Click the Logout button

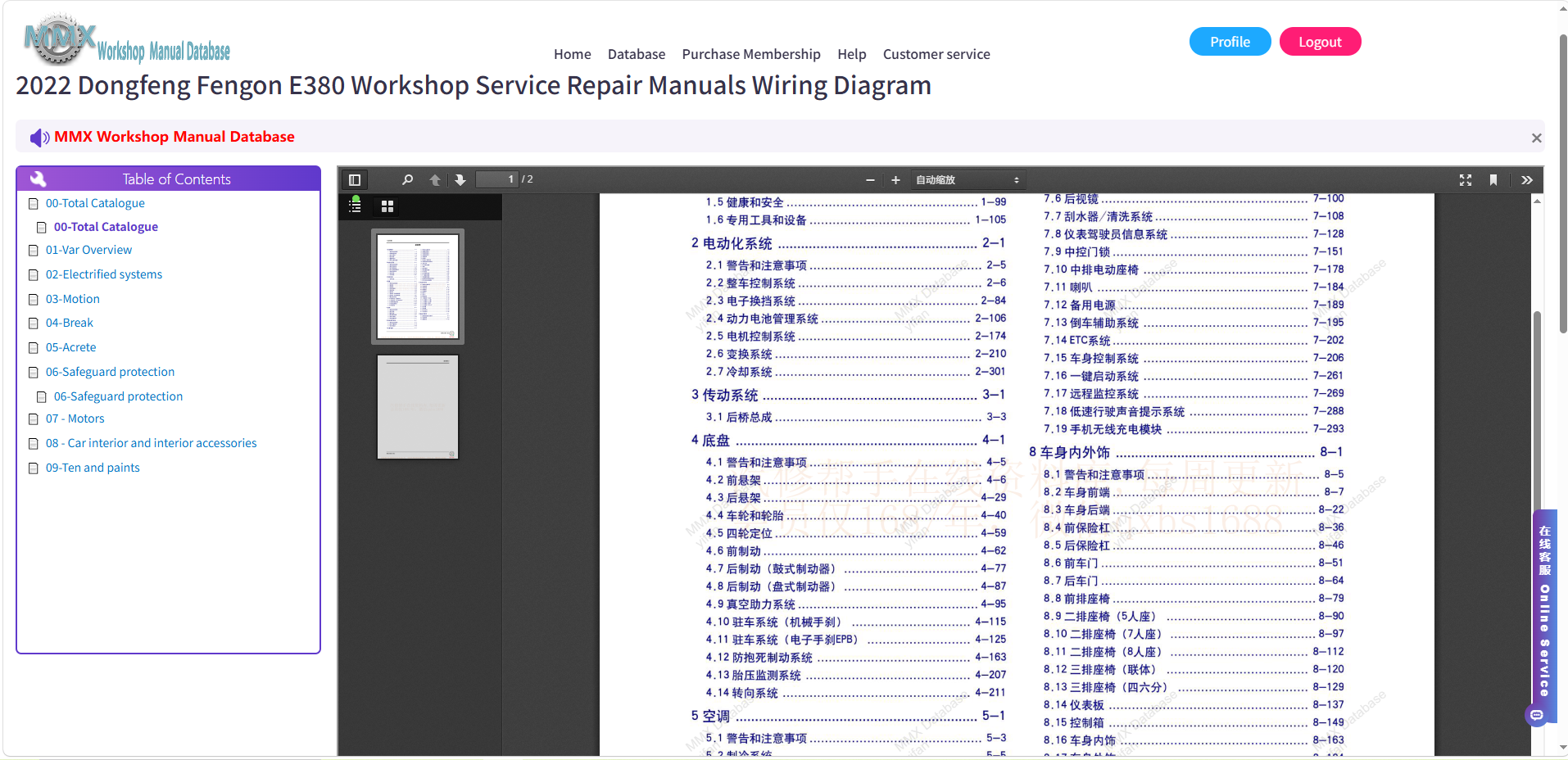(1320, 42)
